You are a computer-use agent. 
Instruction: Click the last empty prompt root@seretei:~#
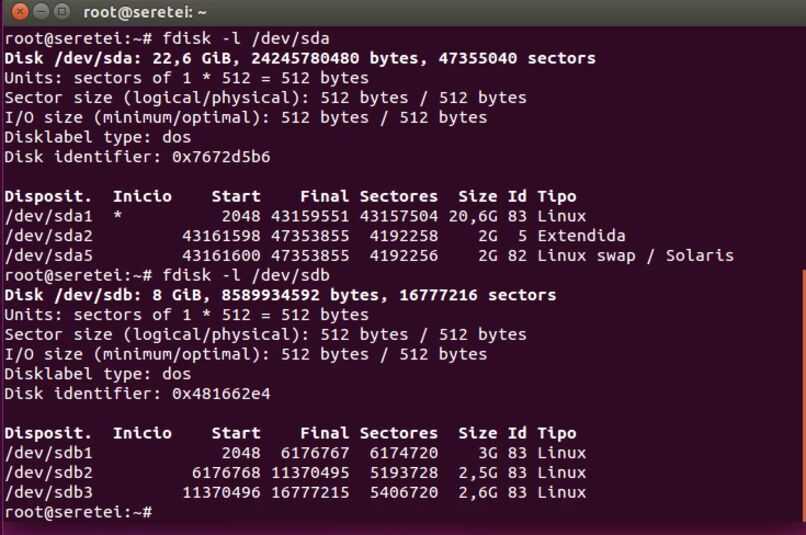pos(78,512)
